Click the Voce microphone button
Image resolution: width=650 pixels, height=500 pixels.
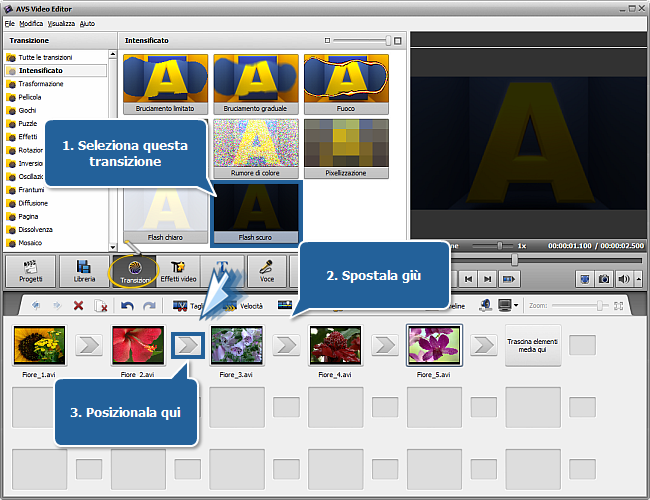tap(266, 270)
